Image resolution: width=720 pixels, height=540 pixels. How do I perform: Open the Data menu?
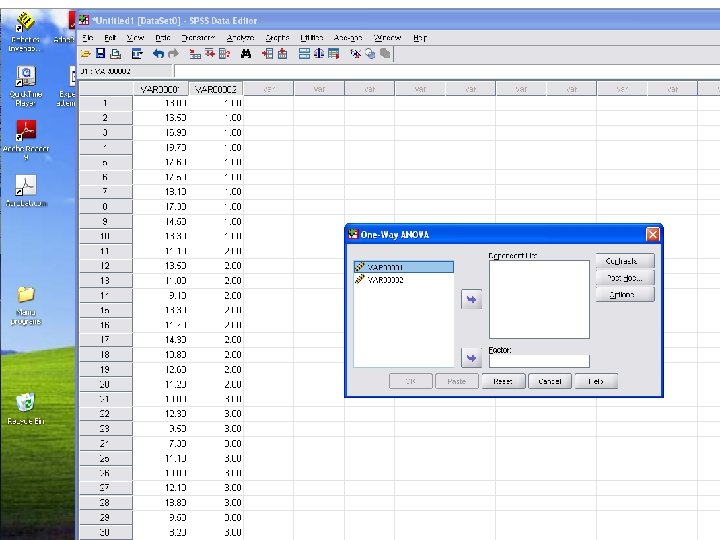click(163, 38)
